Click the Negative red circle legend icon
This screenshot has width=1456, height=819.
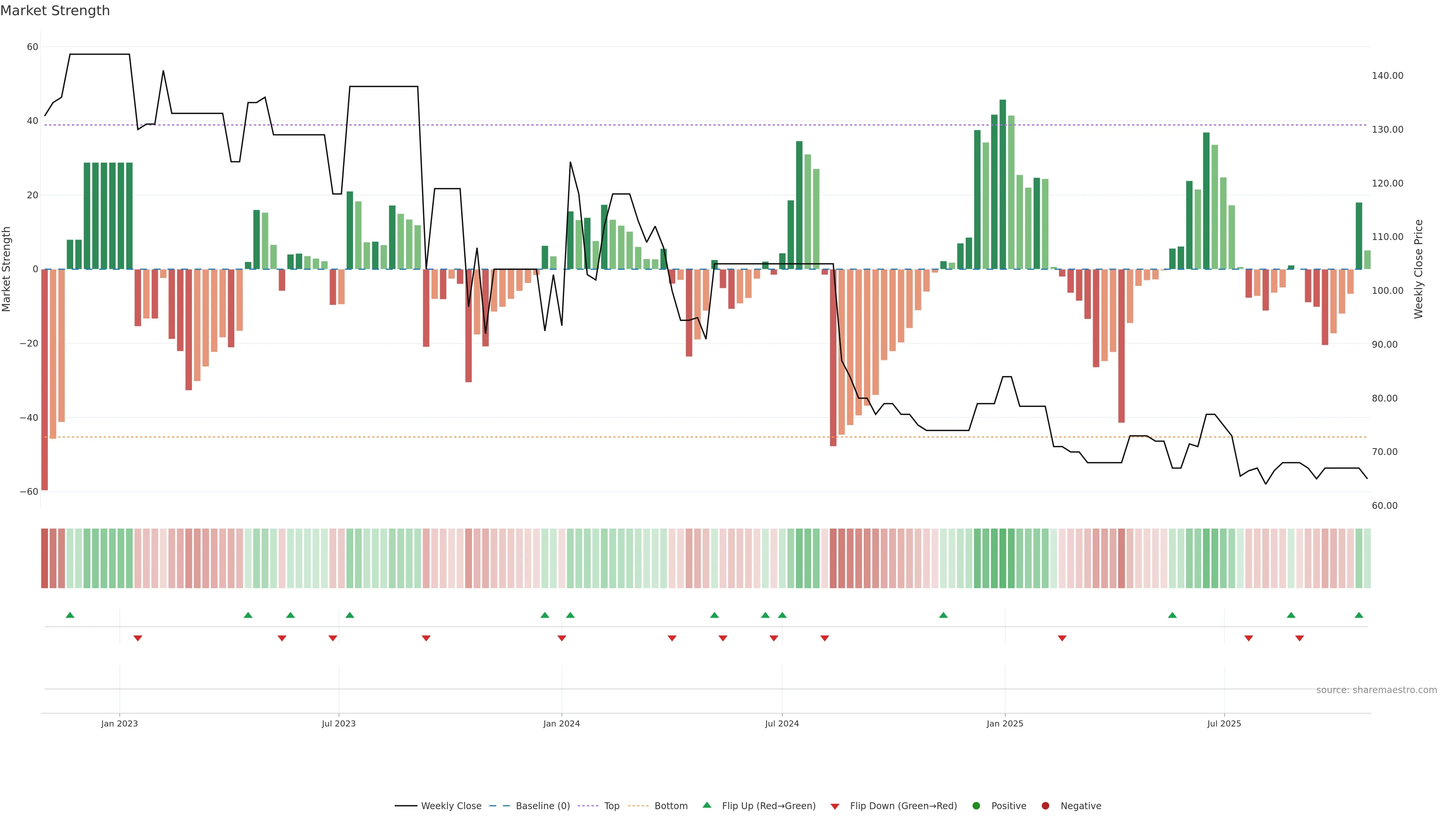[1045, 806]
